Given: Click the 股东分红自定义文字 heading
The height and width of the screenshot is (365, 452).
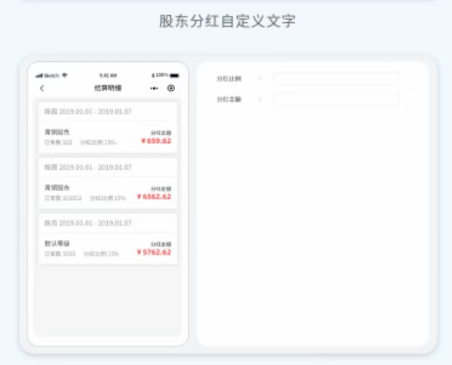Looking at the screenshot, I should coord(227,21).
